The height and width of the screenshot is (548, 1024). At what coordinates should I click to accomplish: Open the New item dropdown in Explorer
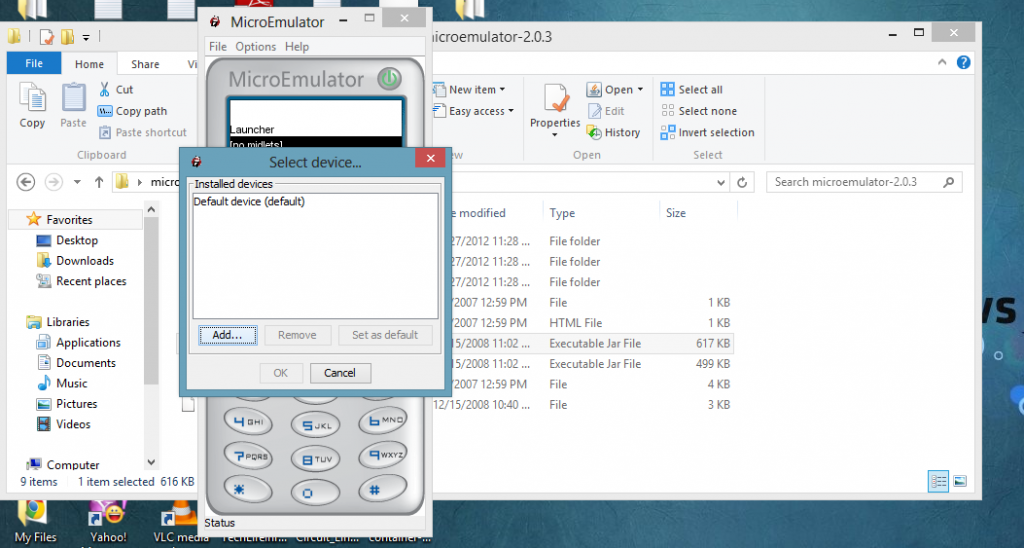[470, 89]
